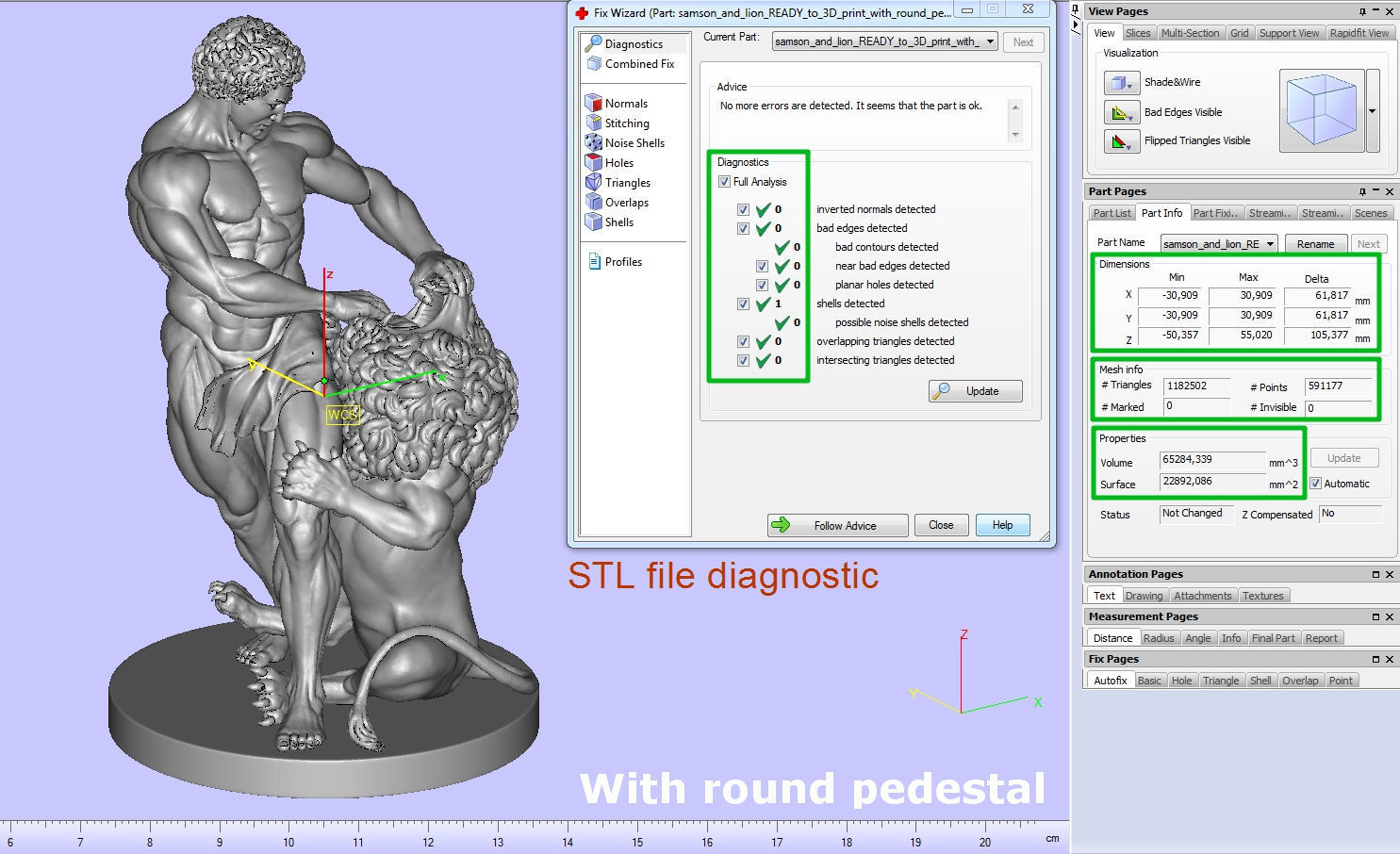This screenshot has height=854, width=1400.
Task: Click the Shade&Wire visualization icon
Action: tap(1121, 83)
